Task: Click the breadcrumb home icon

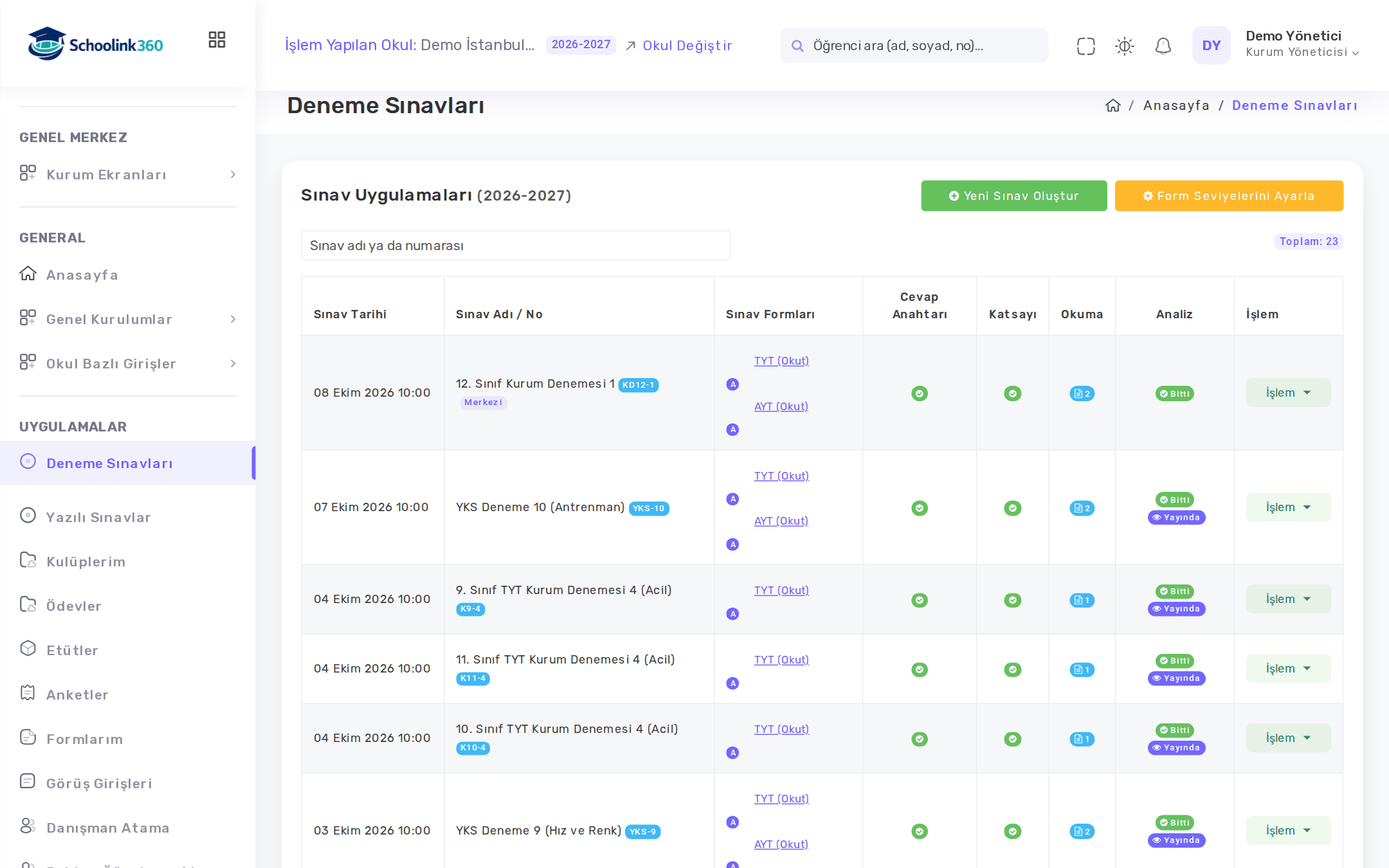Action: point(1113,105)
